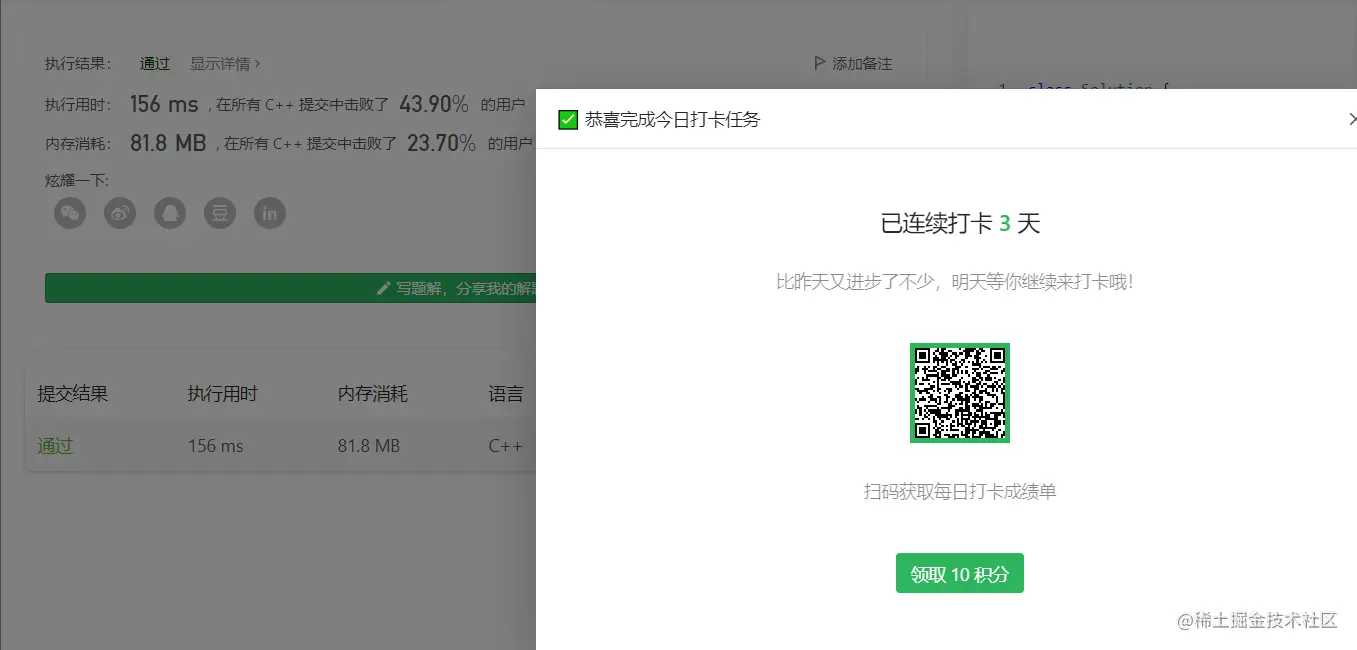Click the 81.8 MB table cell
The height and width of the screenshot is (650, 1357).
point(369,446)
